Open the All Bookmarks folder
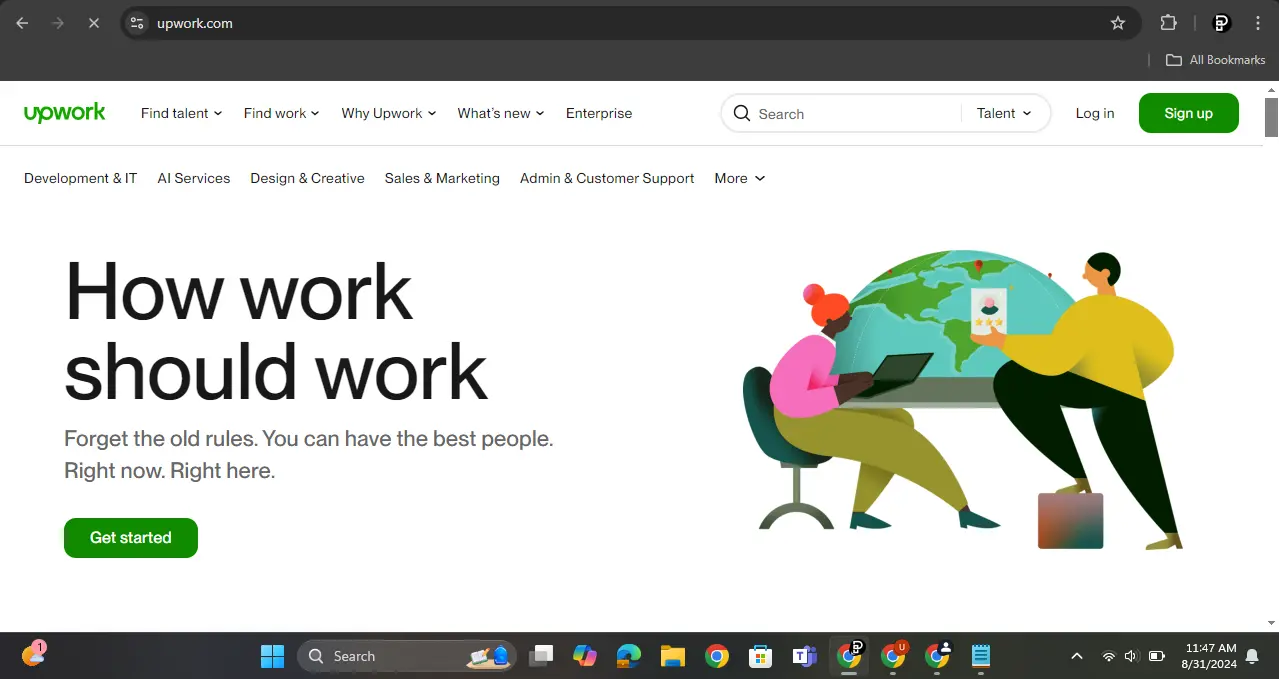 point(1215,60)
